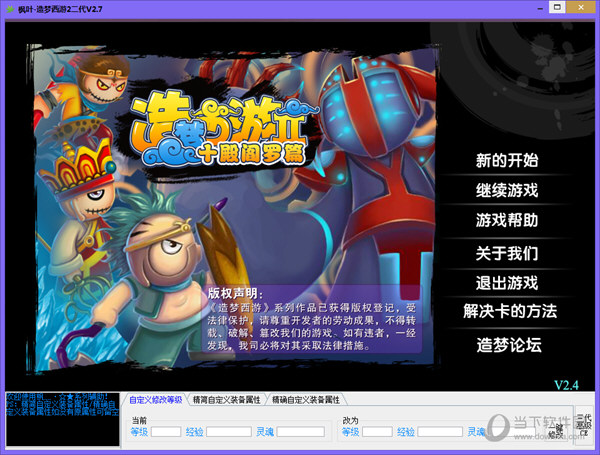Open 解决卡的方法 lag fix option
Screen dimensions: 600x455
[510, 311]
